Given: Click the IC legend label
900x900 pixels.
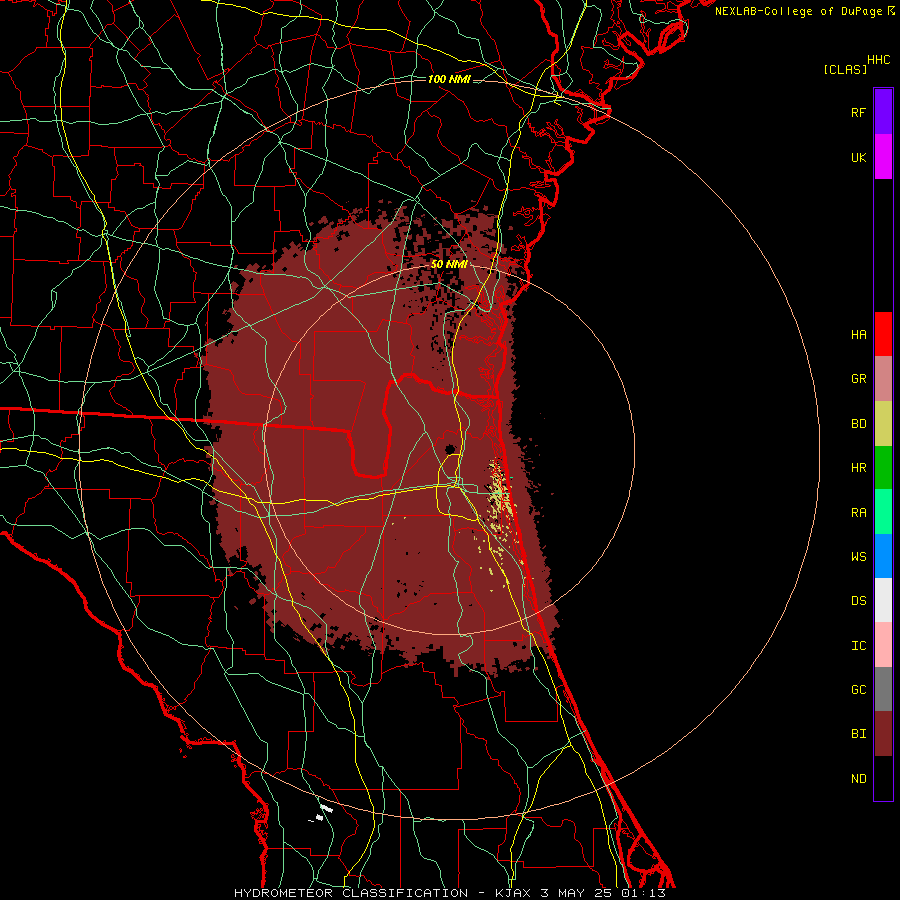Looking at the screenshot, I should (858, 646).
